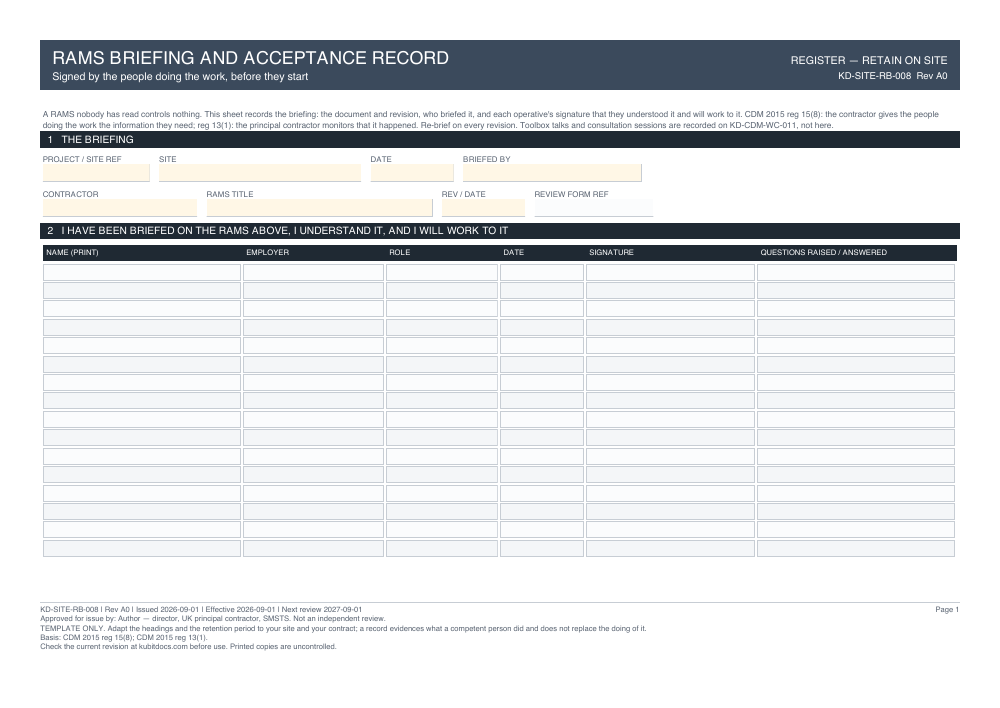Click the EMPLOYER column header

268,253
